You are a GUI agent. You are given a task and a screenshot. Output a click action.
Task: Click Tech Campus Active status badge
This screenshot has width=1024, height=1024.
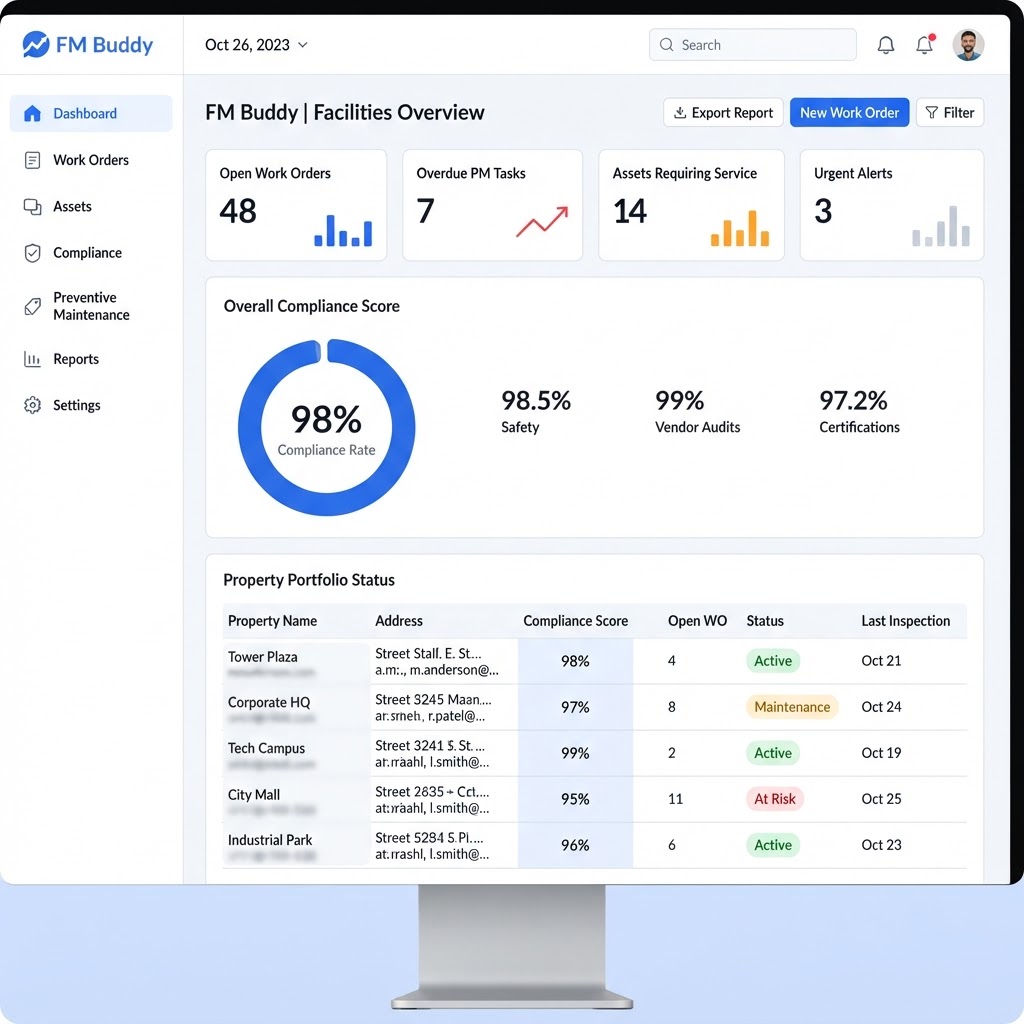(x=773, y=753)
